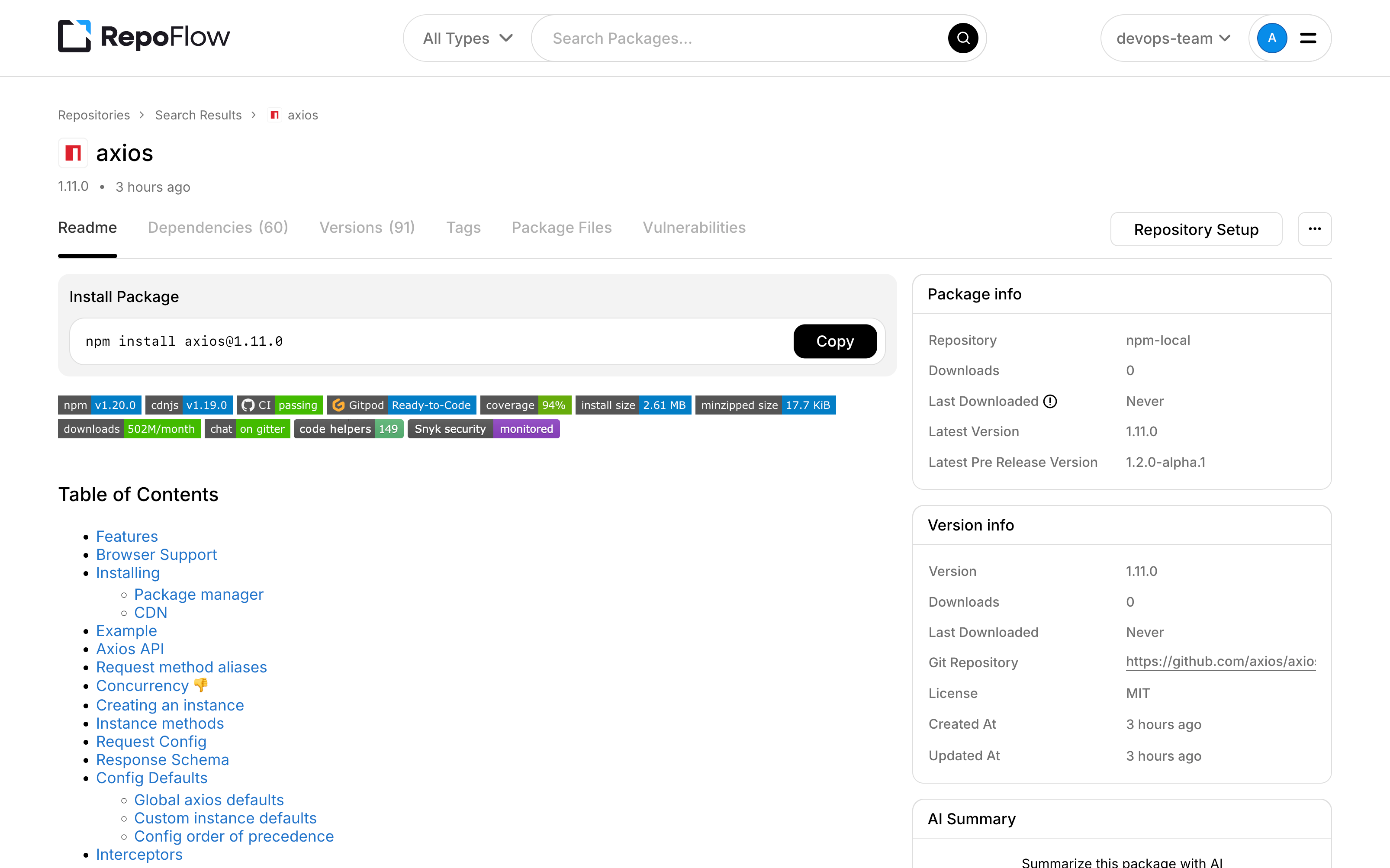Go to Repositories breadcrumb

point(94,116)
